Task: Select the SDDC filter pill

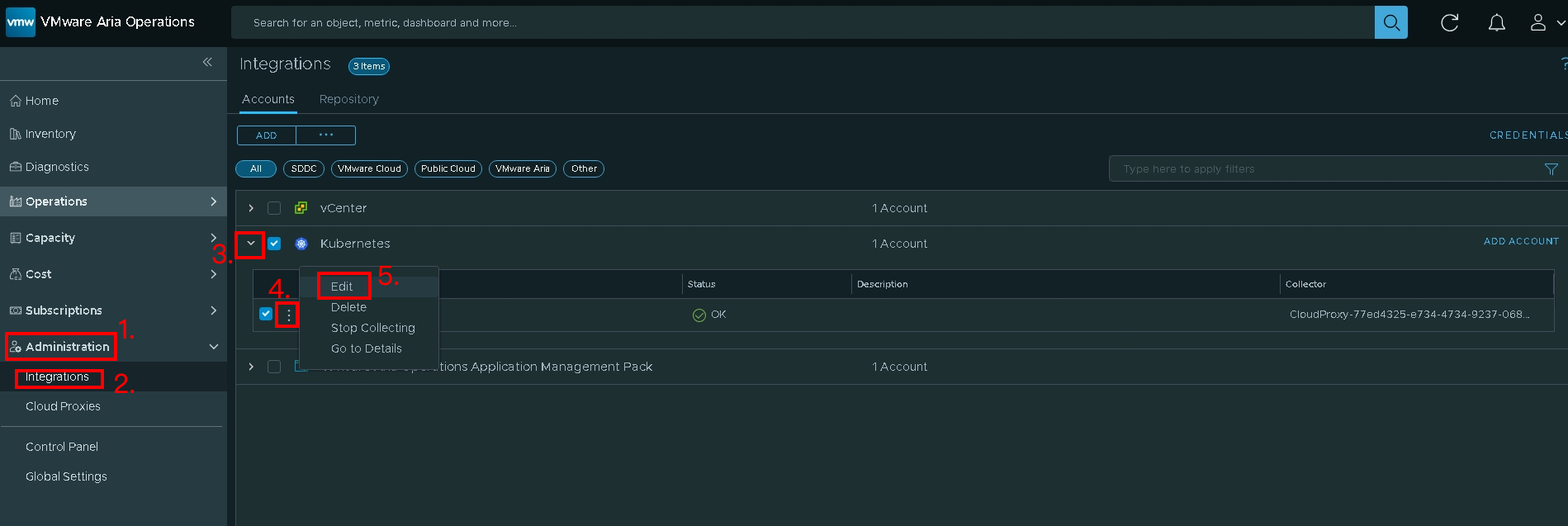Action: (304, 168)
